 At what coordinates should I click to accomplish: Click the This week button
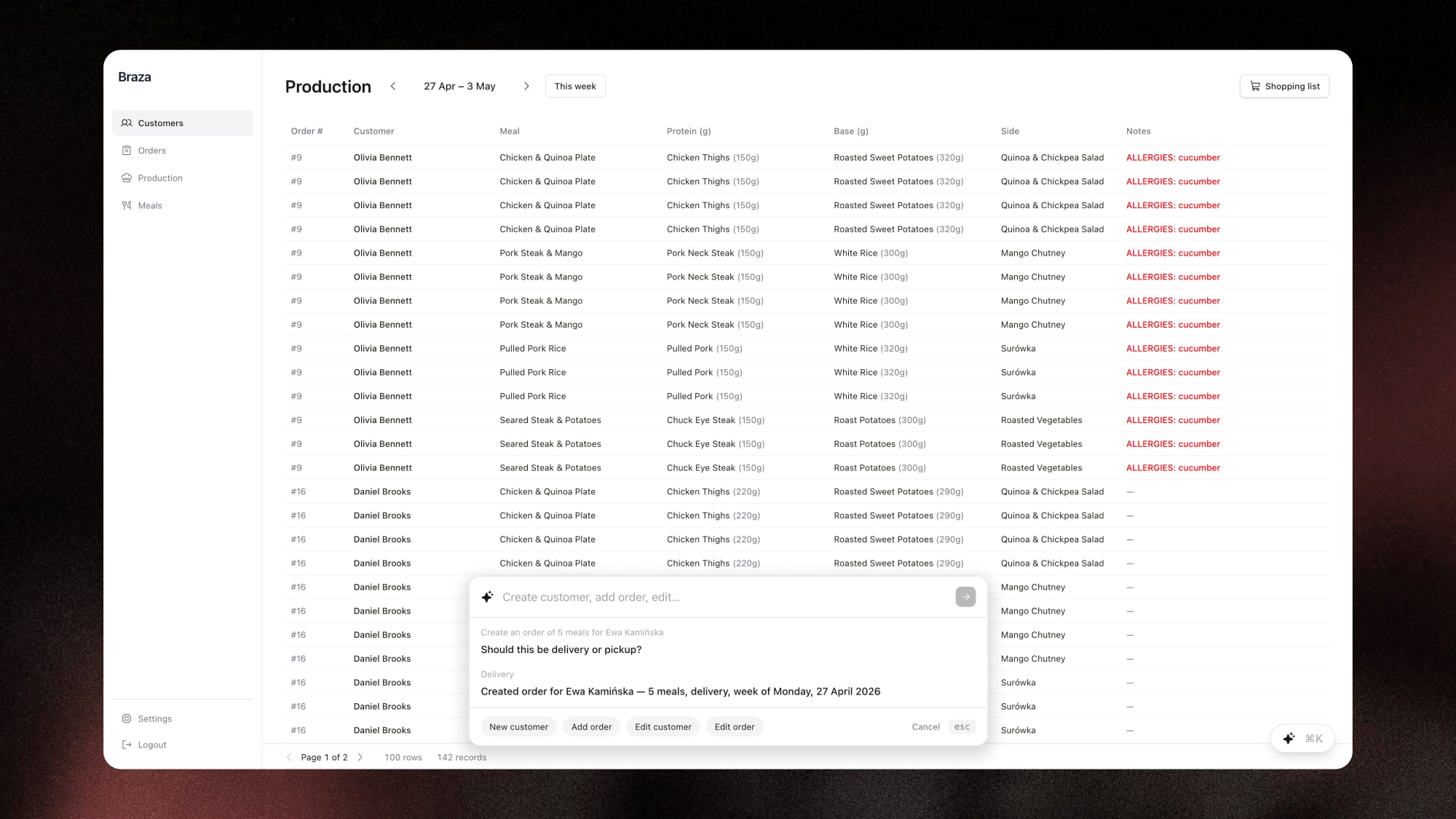pyautogui.click(x=575, y=86)
